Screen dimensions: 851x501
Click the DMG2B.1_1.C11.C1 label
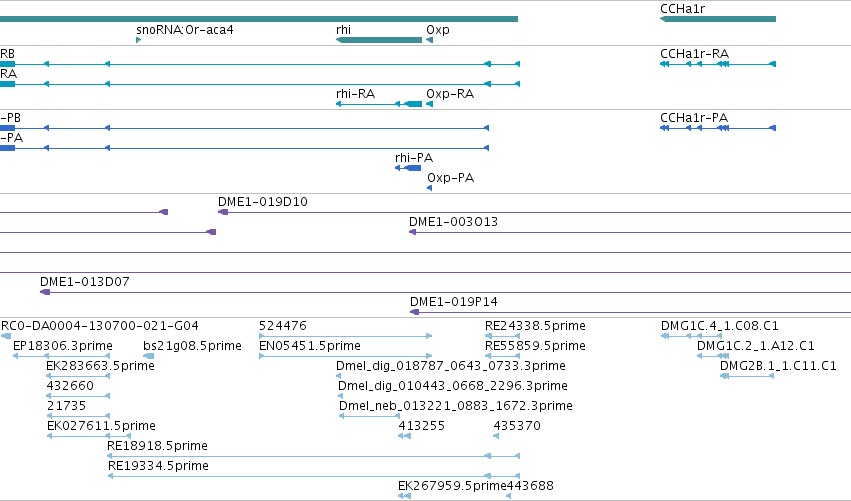point(778,366)
